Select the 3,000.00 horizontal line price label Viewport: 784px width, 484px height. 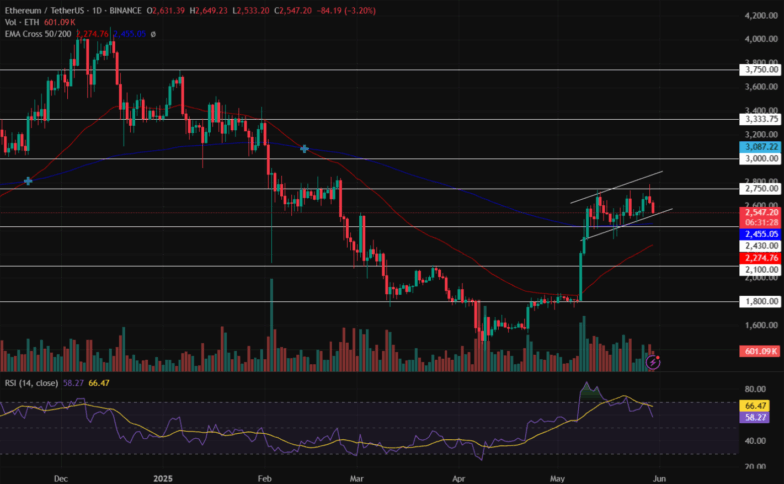coord(760,158)
